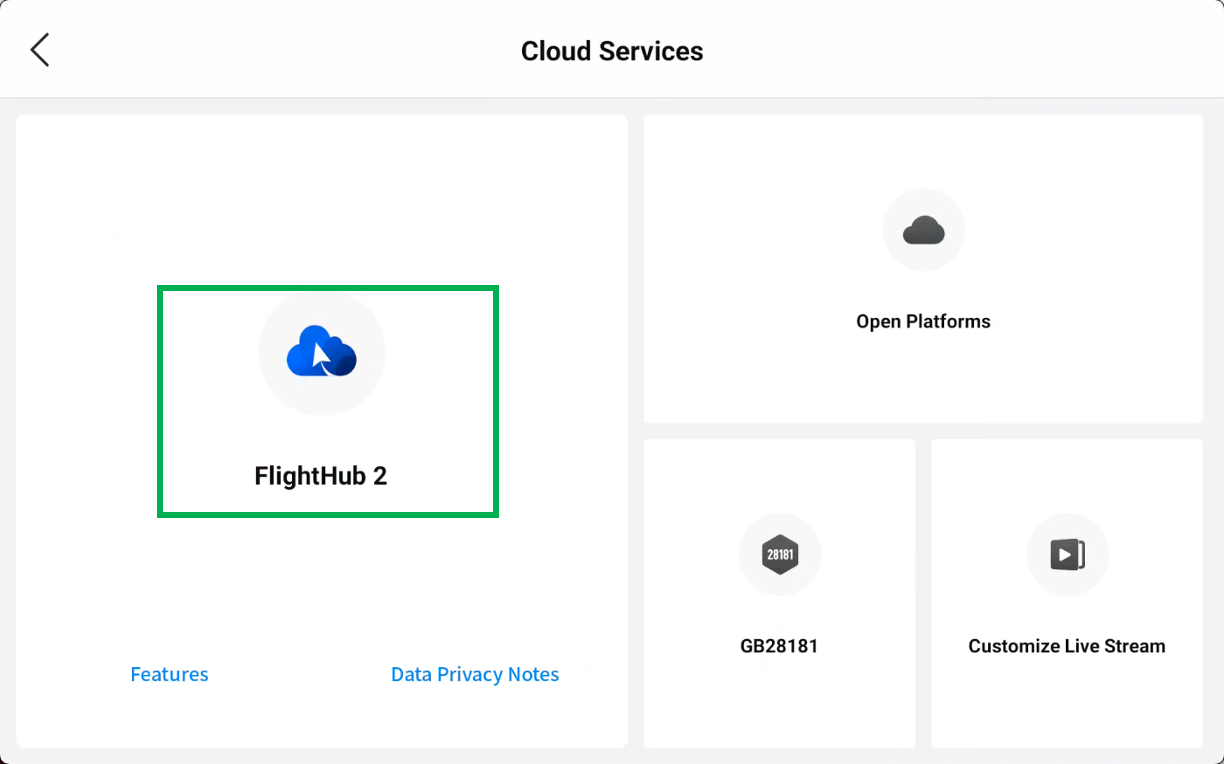View the Data Privacy Notes link

point(475,675)
